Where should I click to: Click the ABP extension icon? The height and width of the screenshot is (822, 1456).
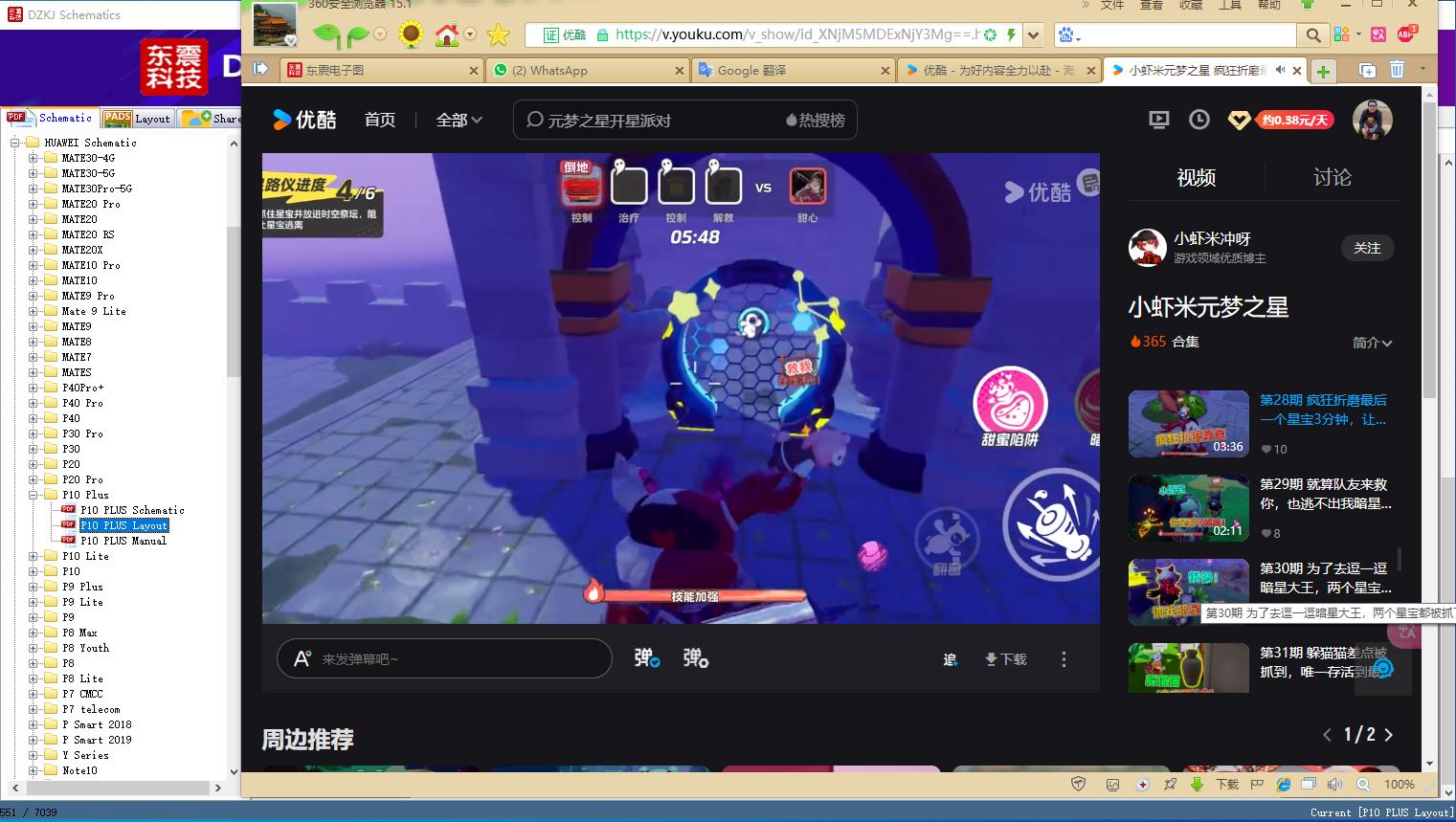(x=1405, y=34)
